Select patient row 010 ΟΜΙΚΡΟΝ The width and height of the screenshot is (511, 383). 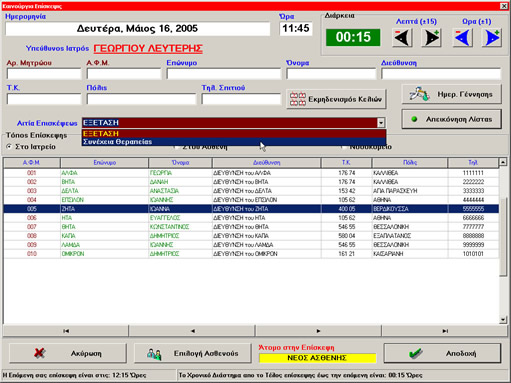click(251, 254)
